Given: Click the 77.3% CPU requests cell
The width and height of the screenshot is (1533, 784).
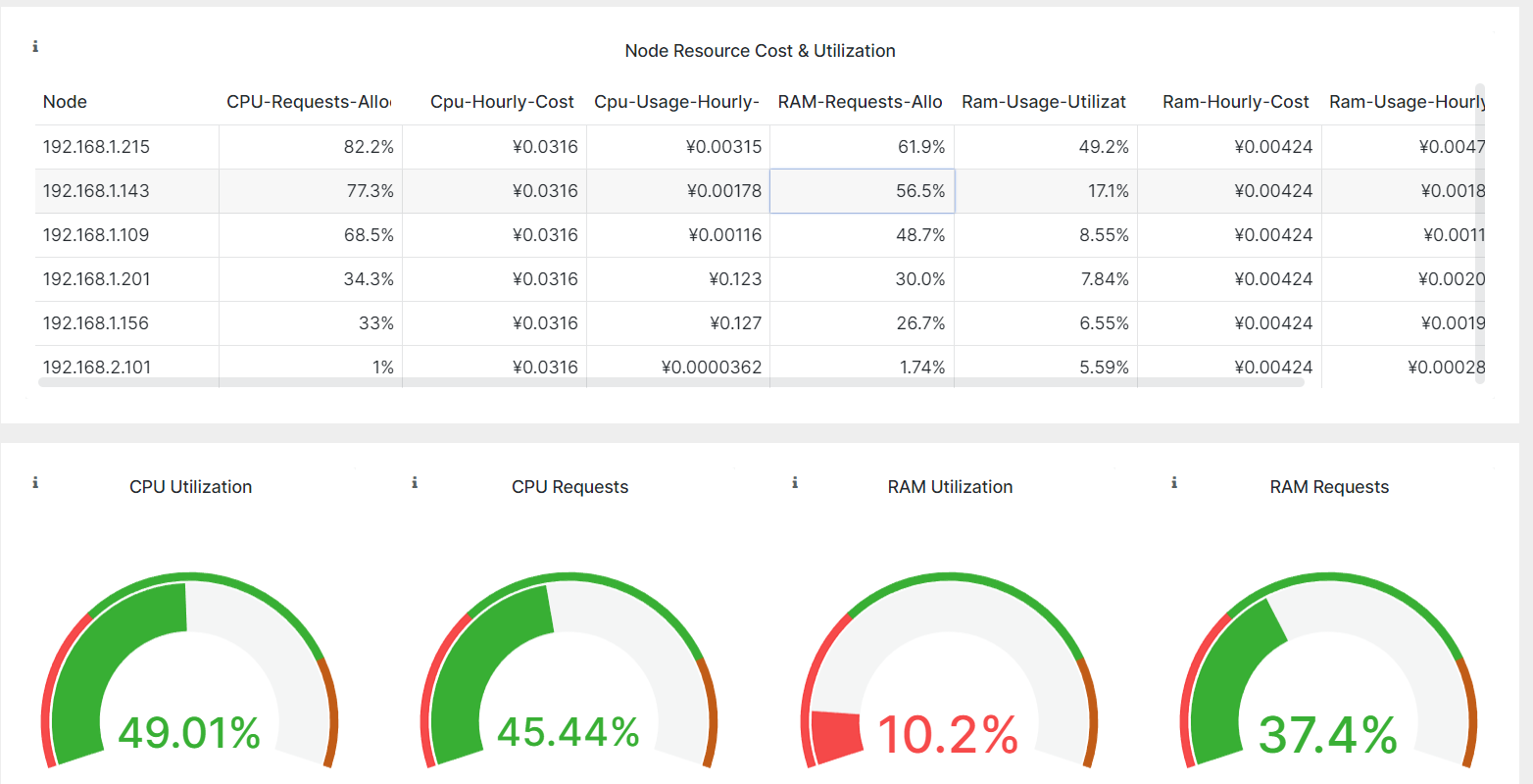Looking at the screenshot, I should pyautogui.click(x=311, y=191).
